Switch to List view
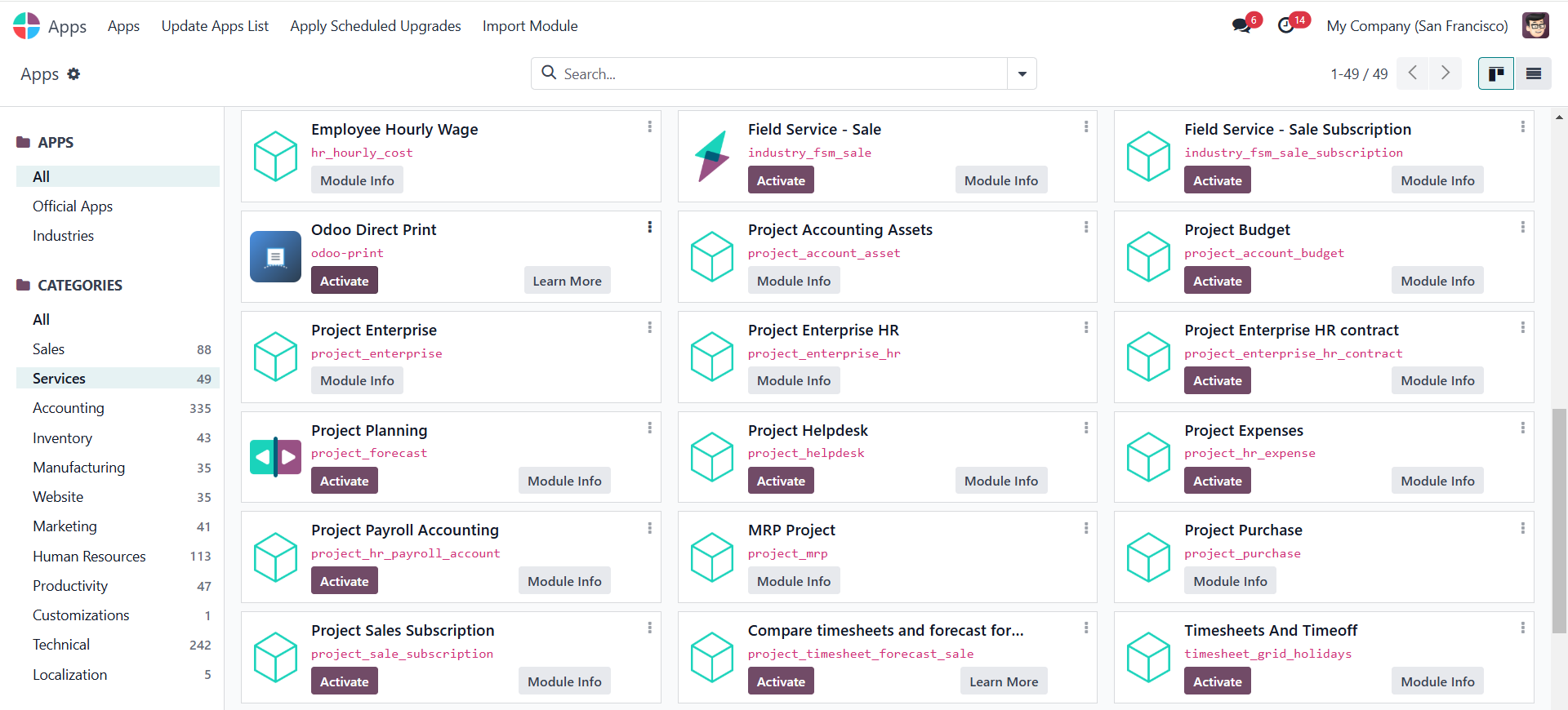 click(x=1533, y=74)
